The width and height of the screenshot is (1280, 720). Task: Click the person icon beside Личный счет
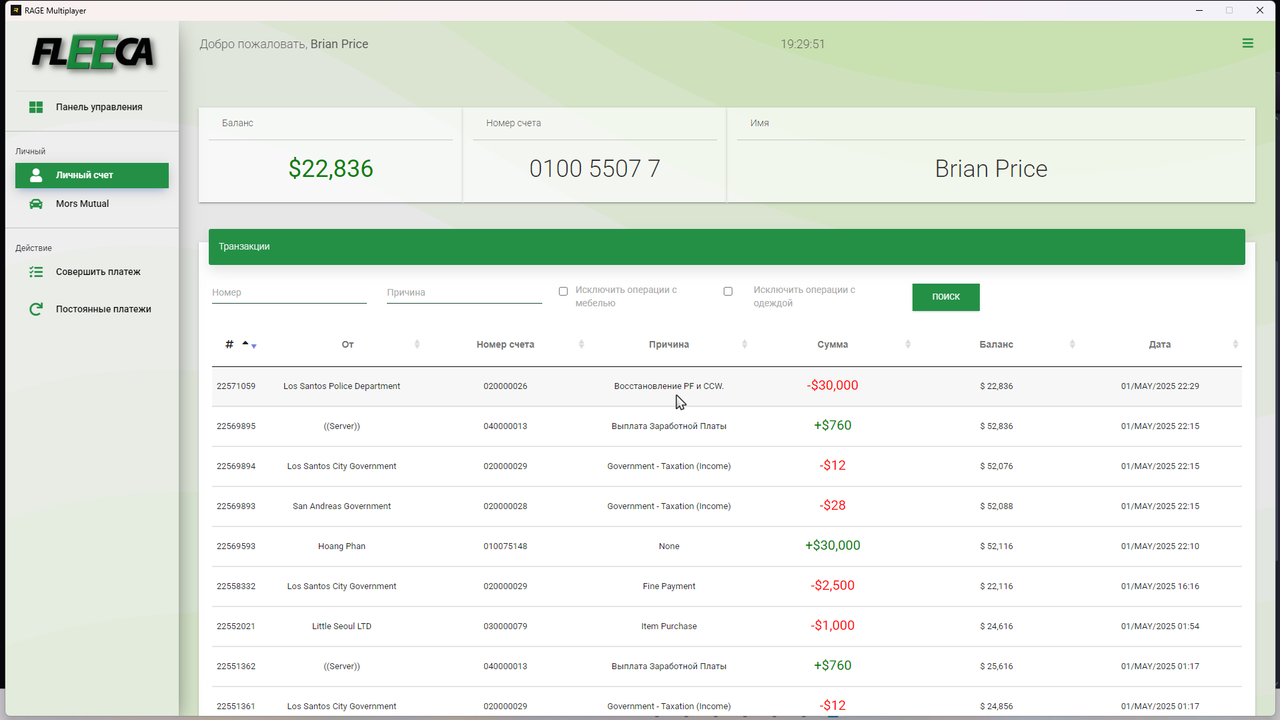pyautogui.click(x=36, y=175)
